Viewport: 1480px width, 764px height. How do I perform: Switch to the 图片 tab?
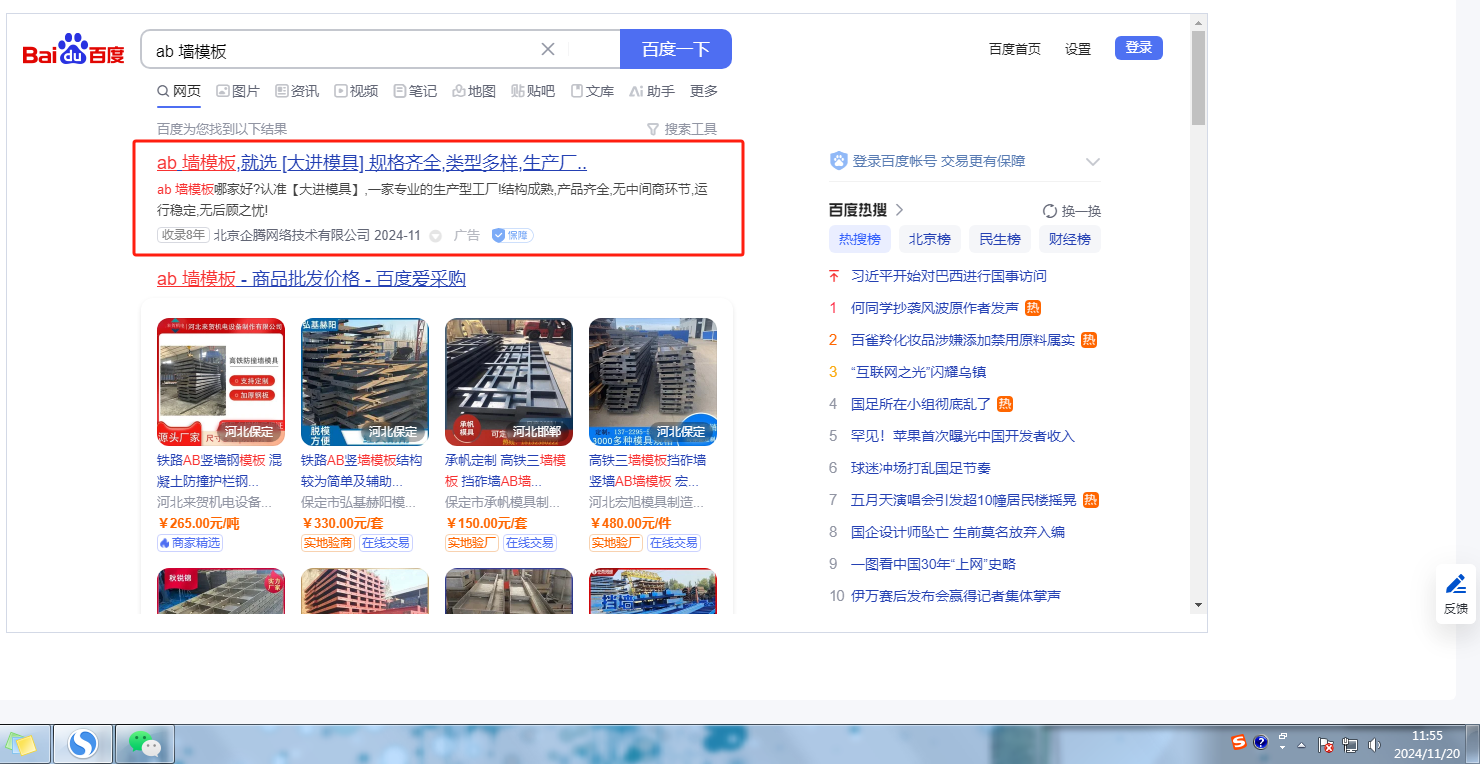tap(238, 91)
